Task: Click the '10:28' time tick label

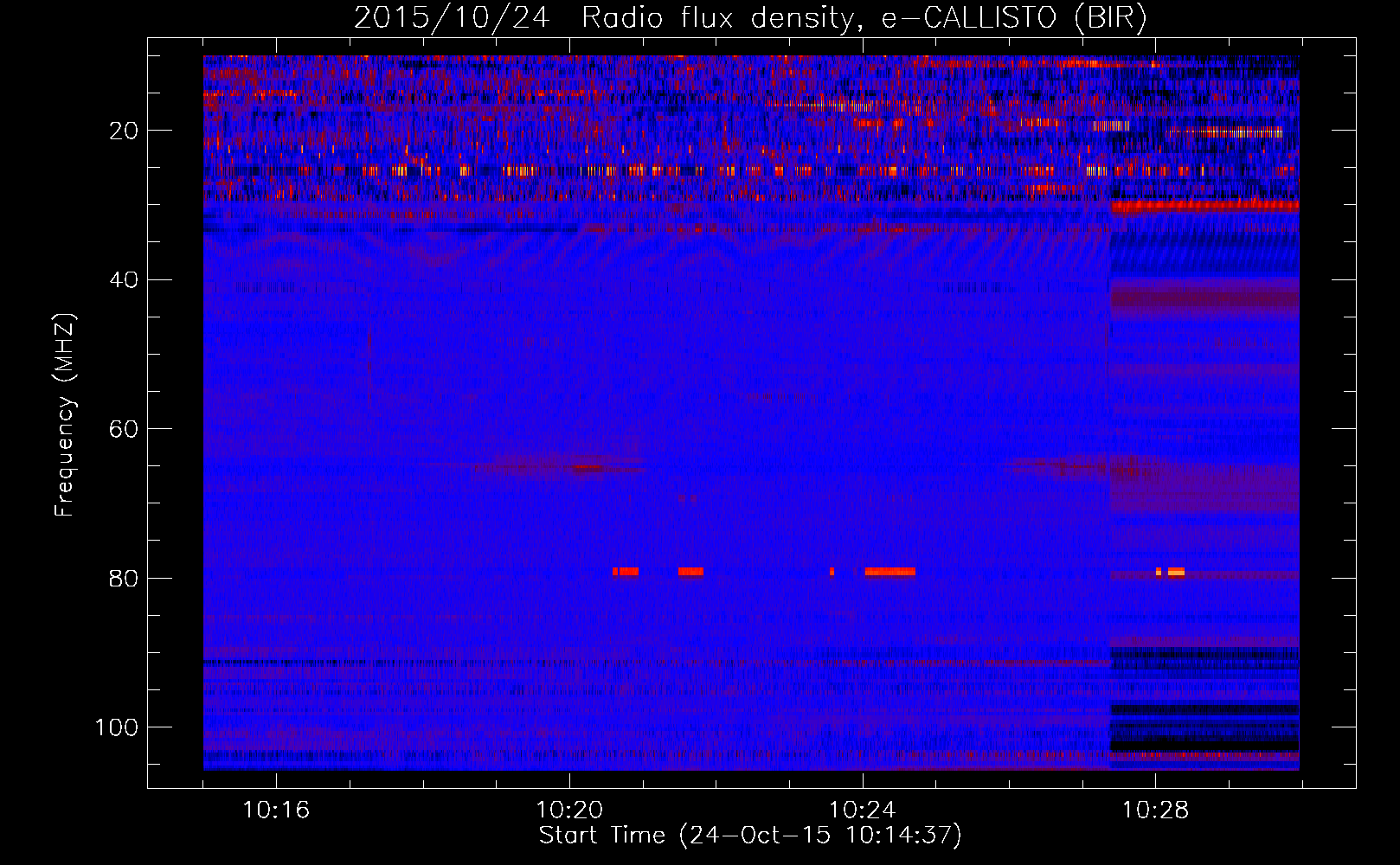Action: (1155, 811)
